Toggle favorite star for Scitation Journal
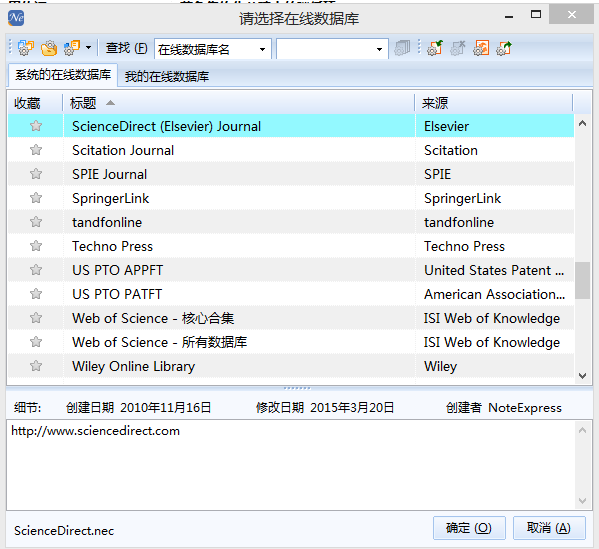599x549 pixels. tap(36, 150)
